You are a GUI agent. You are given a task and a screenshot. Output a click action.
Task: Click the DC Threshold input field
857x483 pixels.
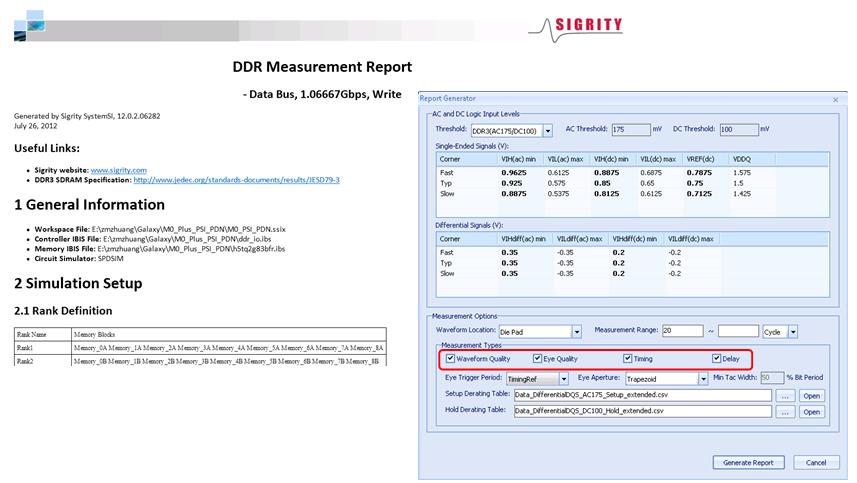pyautogui.click(x=739, y=129)
